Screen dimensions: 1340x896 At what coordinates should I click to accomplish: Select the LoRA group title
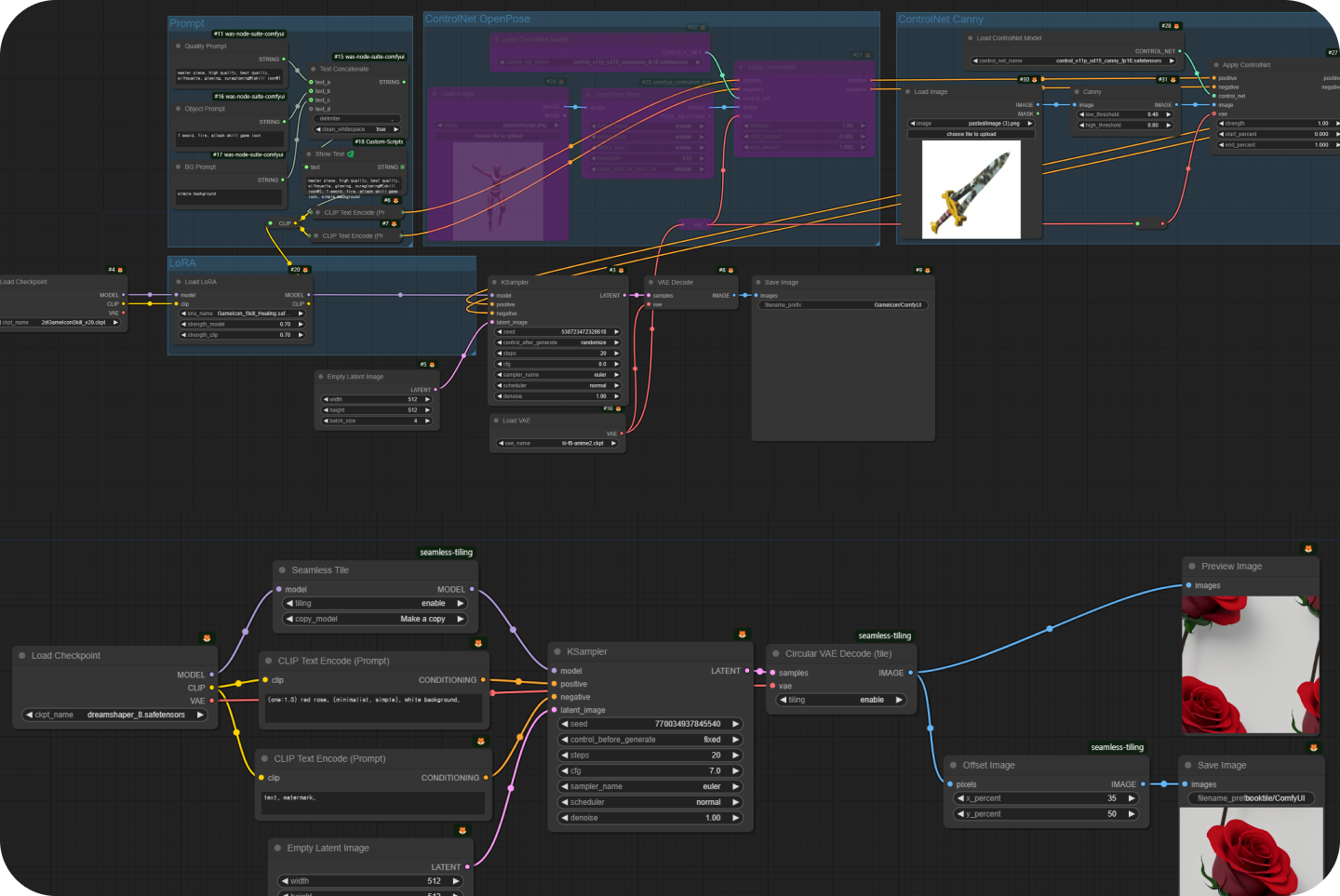182,263
